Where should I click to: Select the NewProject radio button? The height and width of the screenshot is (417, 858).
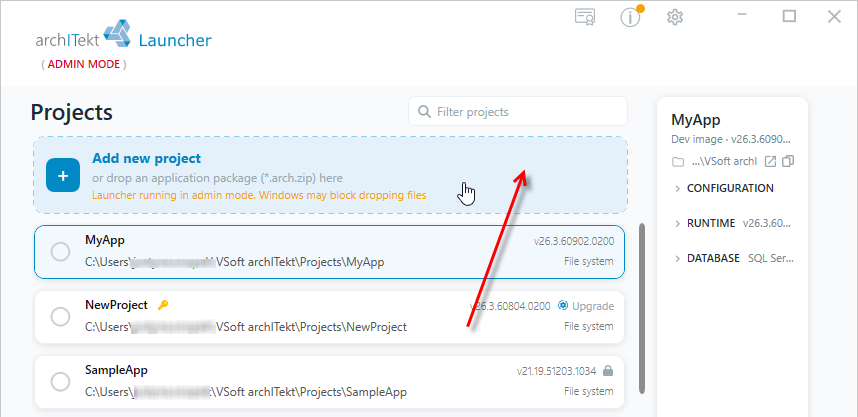(x=60, y=316)
